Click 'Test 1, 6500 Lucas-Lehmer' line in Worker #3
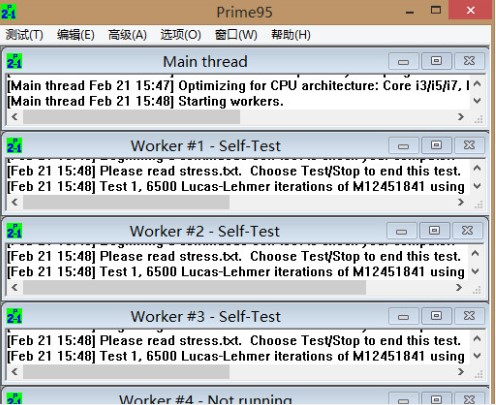This screenshot has height=405, width=496. [236, 356]
